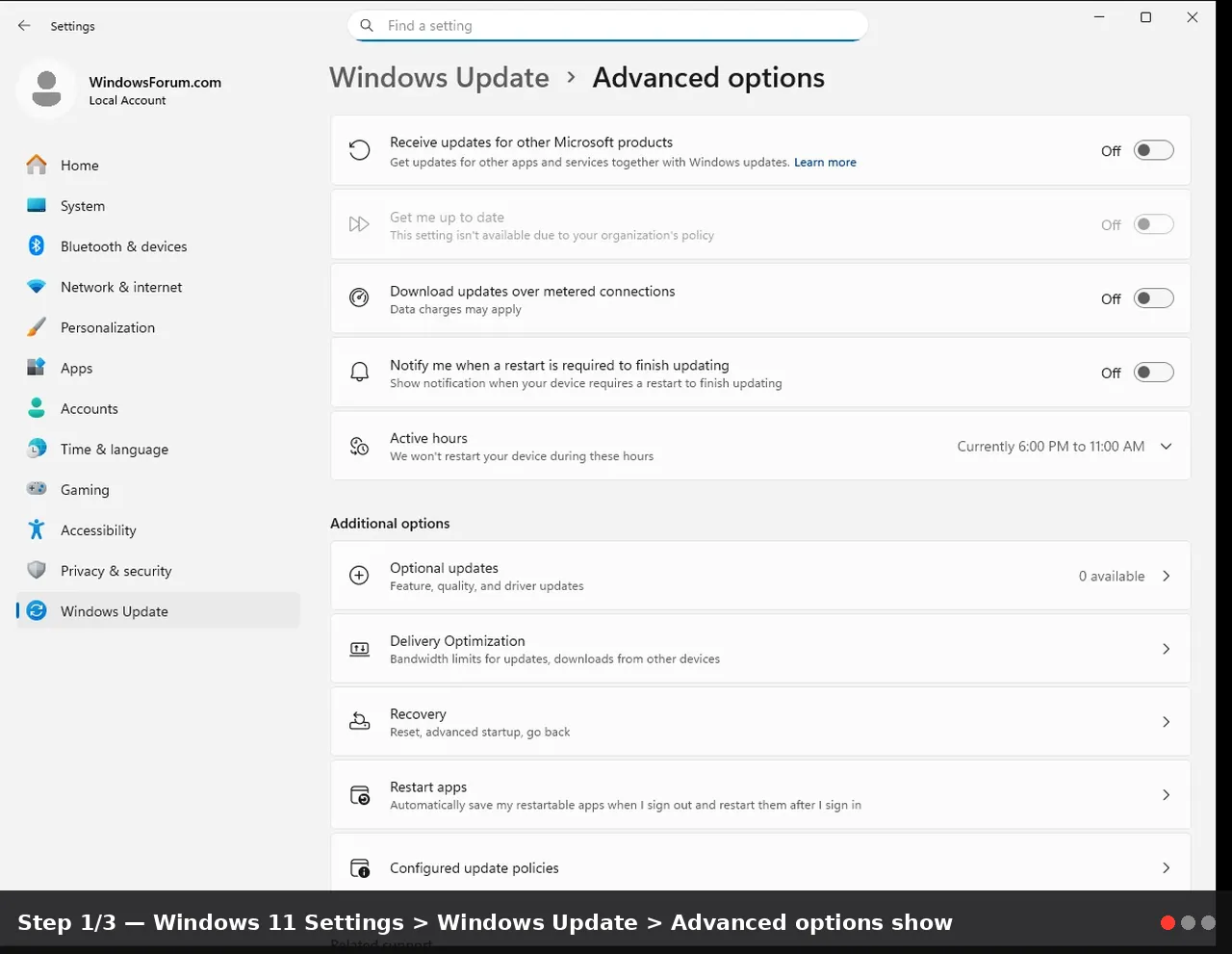This screenshot has width=1232, height=954.
Task: Click the Personalization paintbrush icon
Action: coord(37,327)
